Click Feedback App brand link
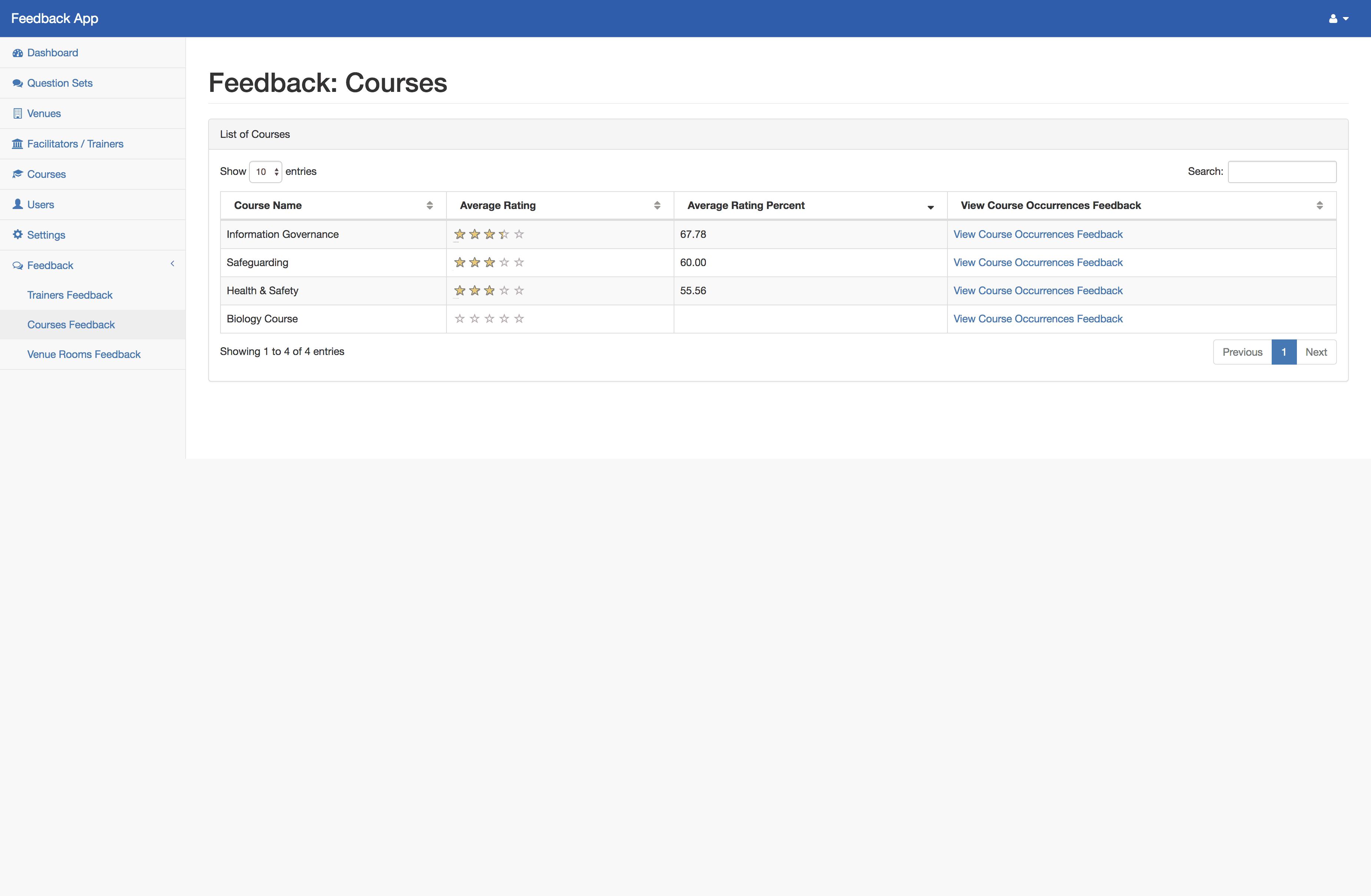1371x896 pixels. 55,19
